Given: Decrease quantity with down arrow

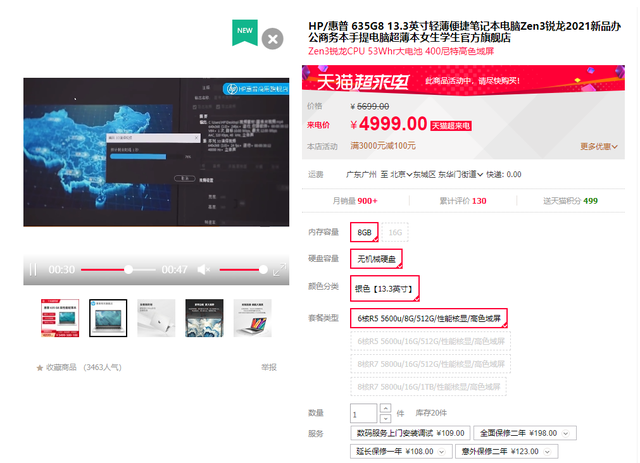Looking at the screenshot, I should point(385,418).
